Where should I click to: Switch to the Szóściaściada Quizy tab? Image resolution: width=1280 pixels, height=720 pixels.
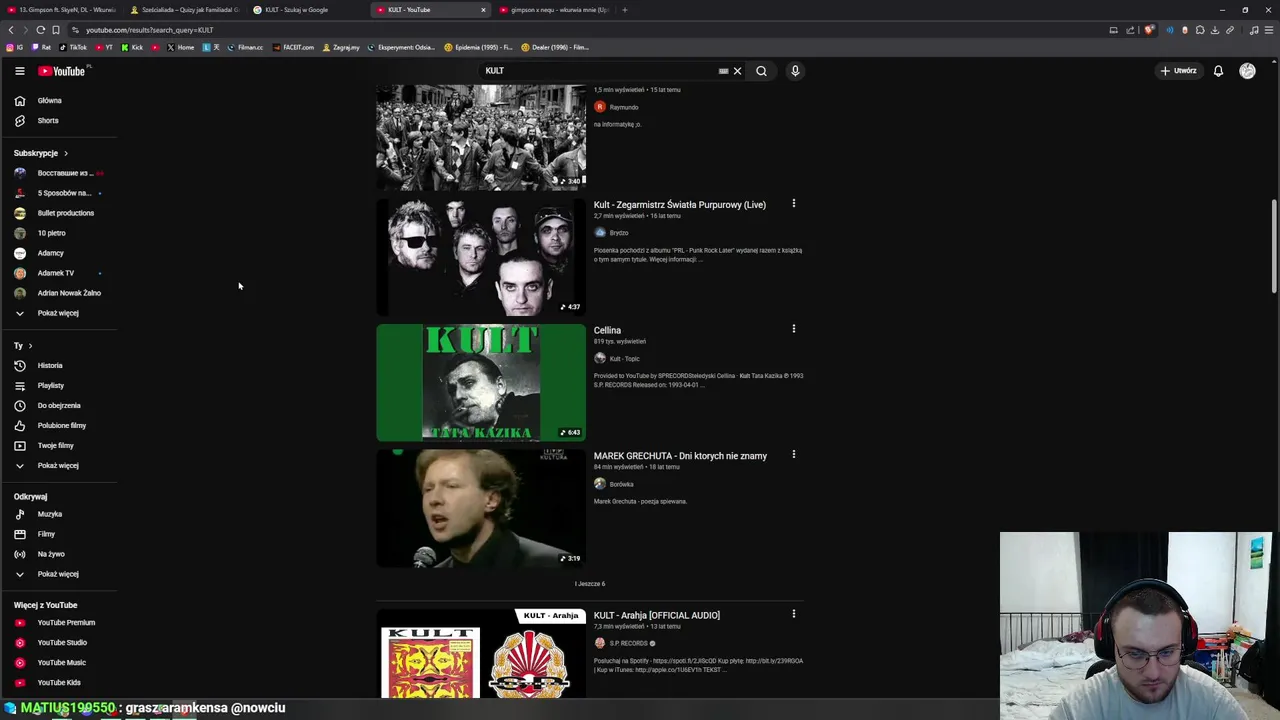(185, 10)
